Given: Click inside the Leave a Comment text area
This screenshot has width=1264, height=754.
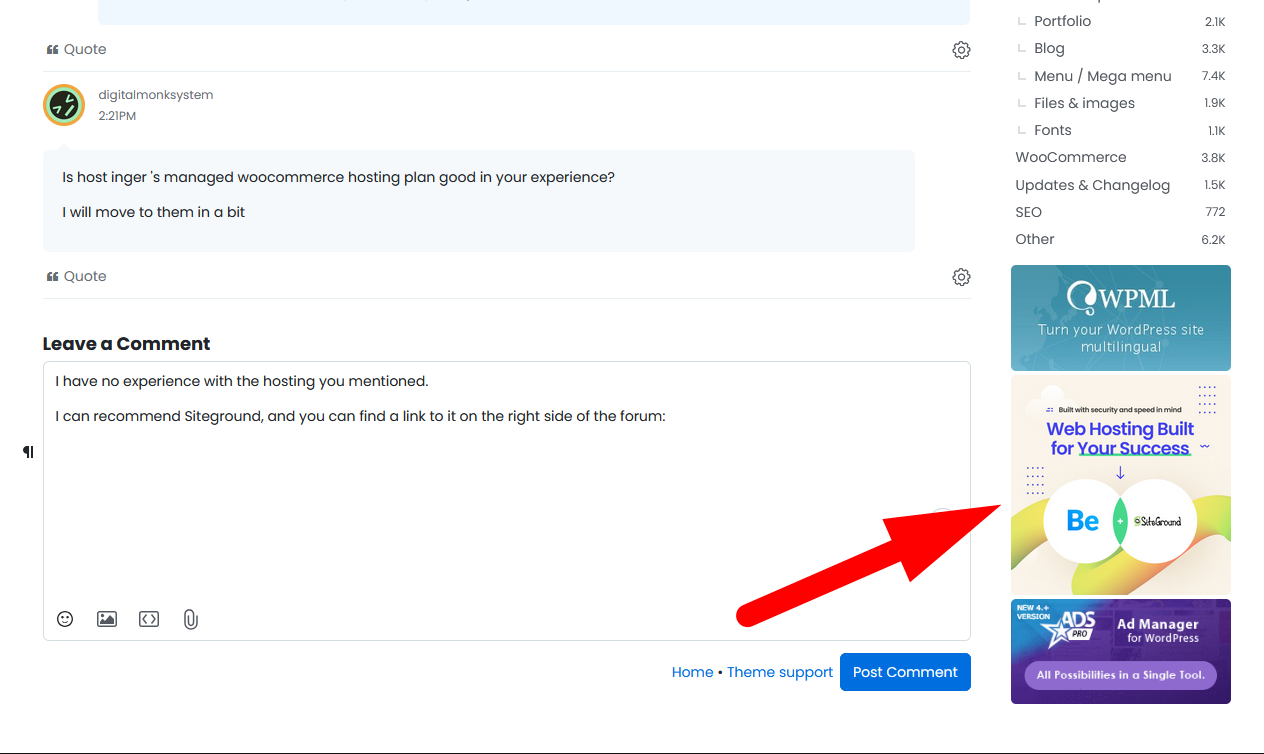Looking at the screenshot, I should tap(500, 500).
